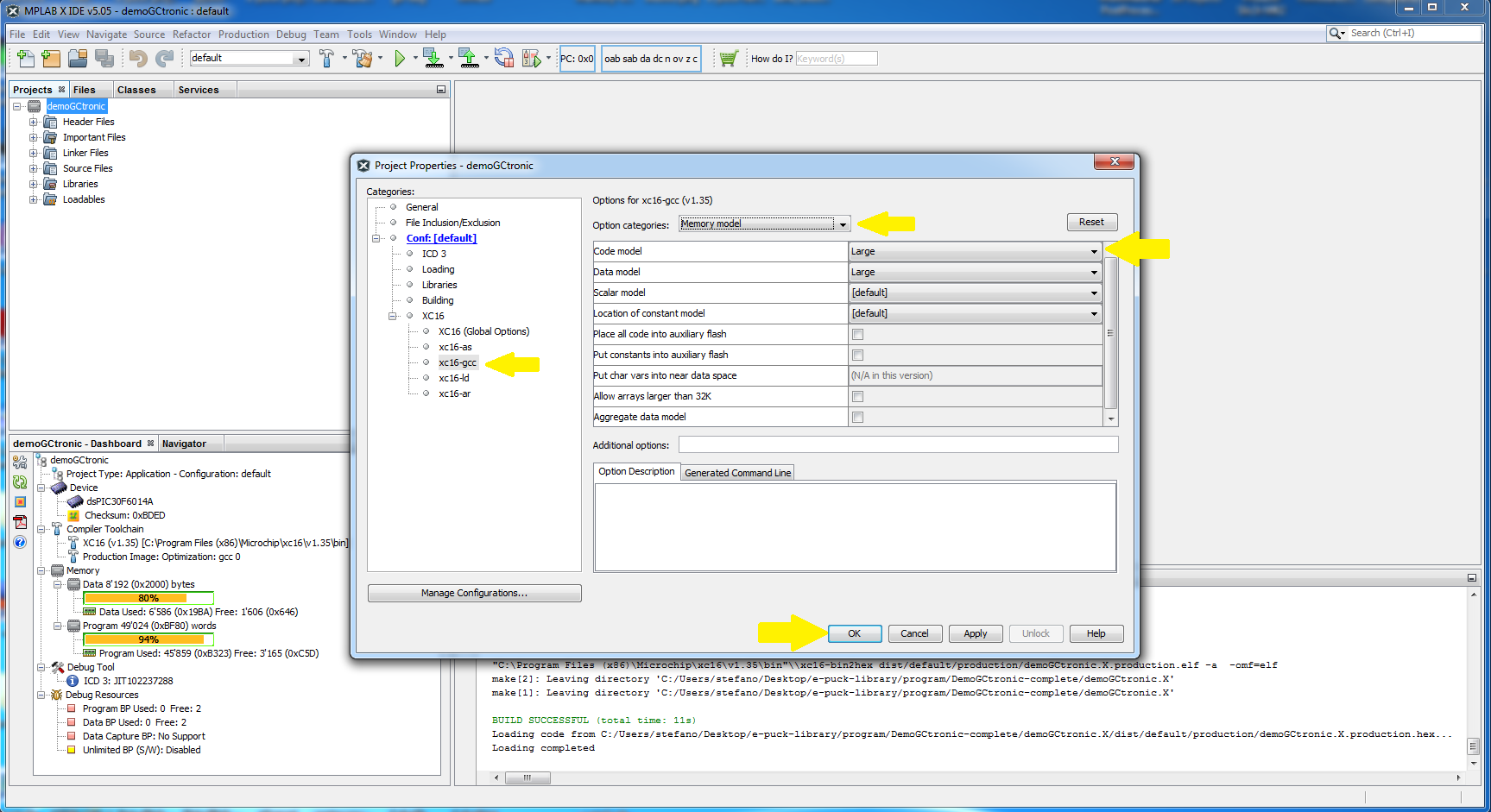Check Allow arrays larger than 32K
Viewport: 1491px width, 812px height.
tap(857, 396)
